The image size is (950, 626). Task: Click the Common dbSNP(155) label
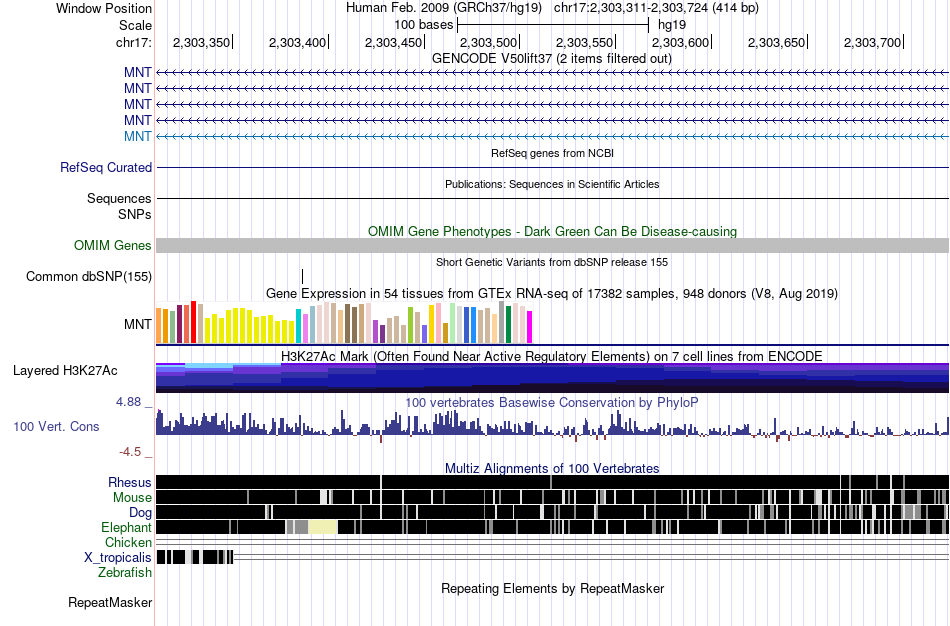click(88, 276)
